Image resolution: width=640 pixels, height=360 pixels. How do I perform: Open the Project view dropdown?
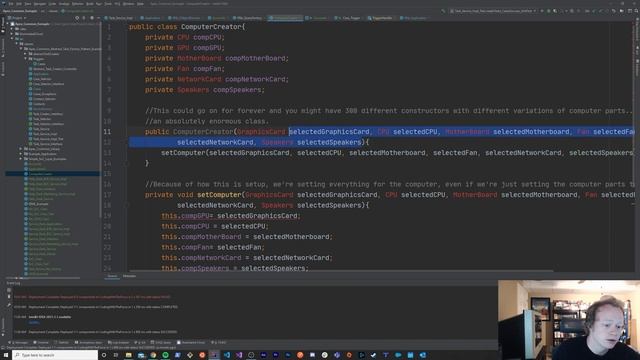(x=17, y=18)
